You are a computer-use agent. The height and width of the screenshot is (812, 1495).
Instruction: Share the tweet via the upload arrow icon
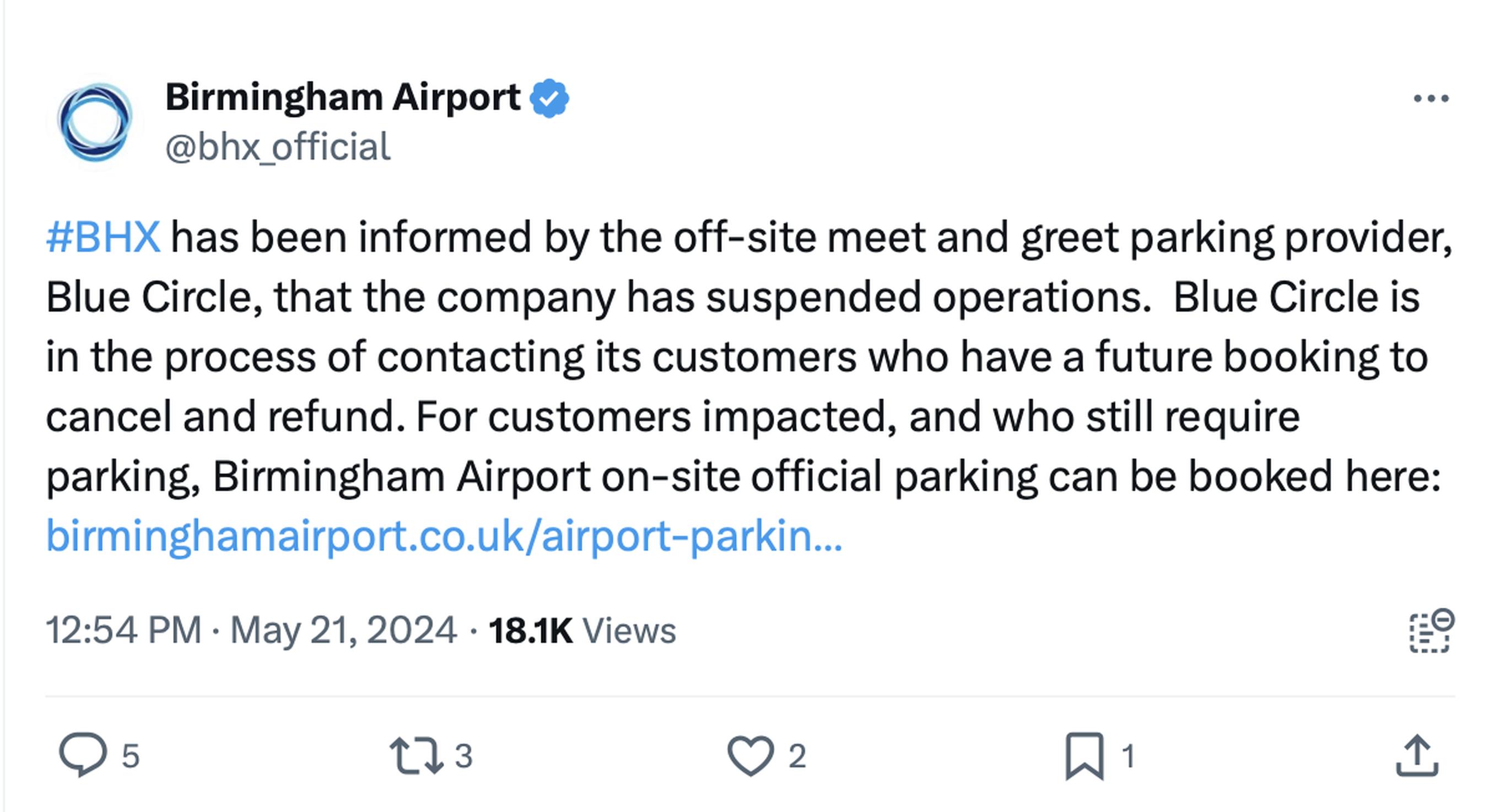point(1417,755)
